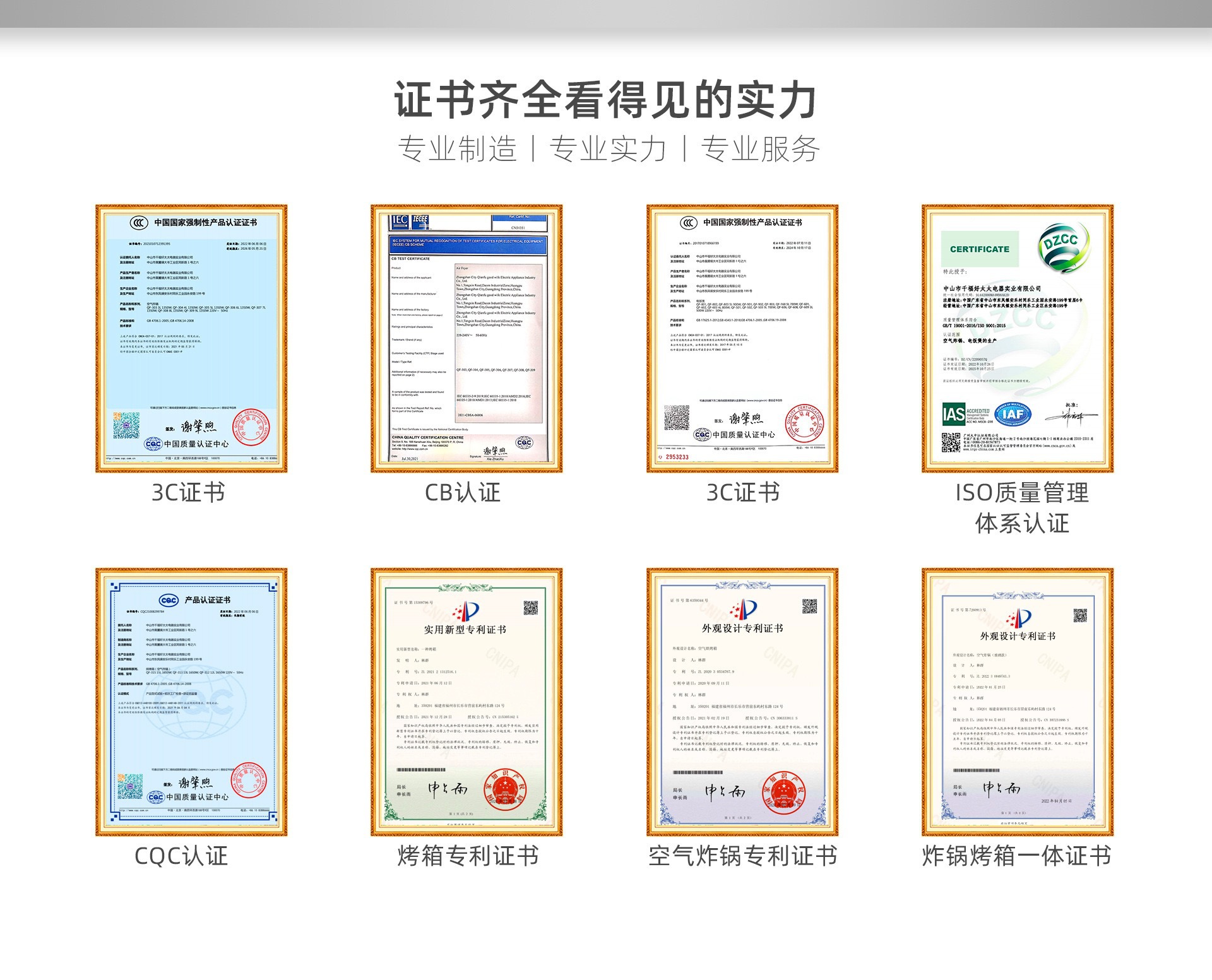
Task: Open the CQC认证 product certificate image
Action: click(x=191, y=702)
